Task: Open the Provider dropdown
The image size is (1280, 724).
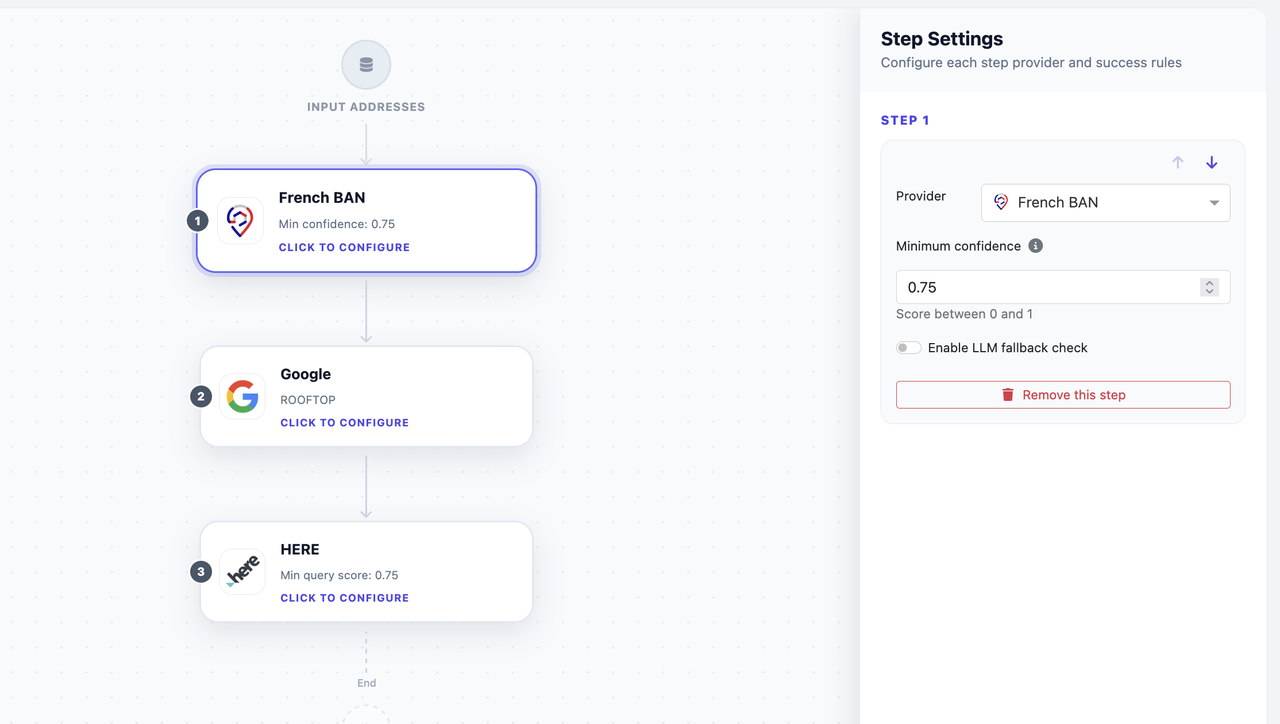Action: [1105, 203]
